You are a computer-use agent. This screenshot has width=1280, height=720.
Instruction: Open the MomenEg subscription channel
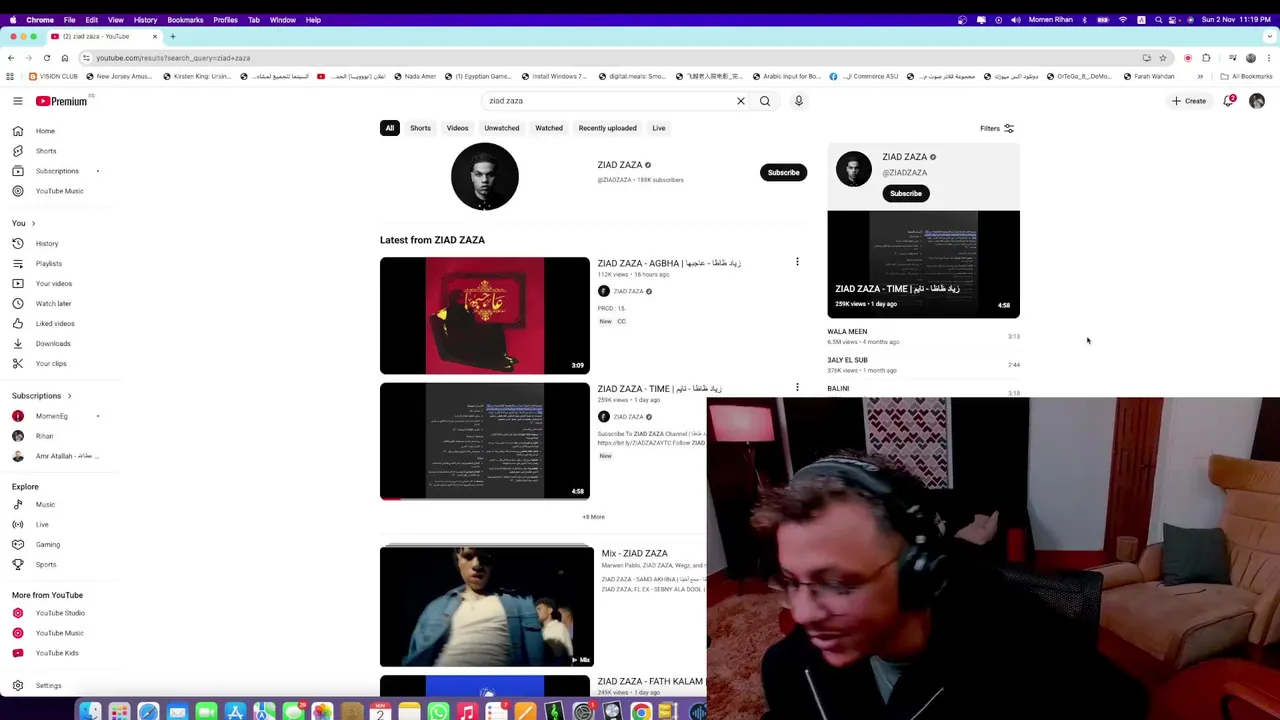pyautogui.click(x=52, y=416)
